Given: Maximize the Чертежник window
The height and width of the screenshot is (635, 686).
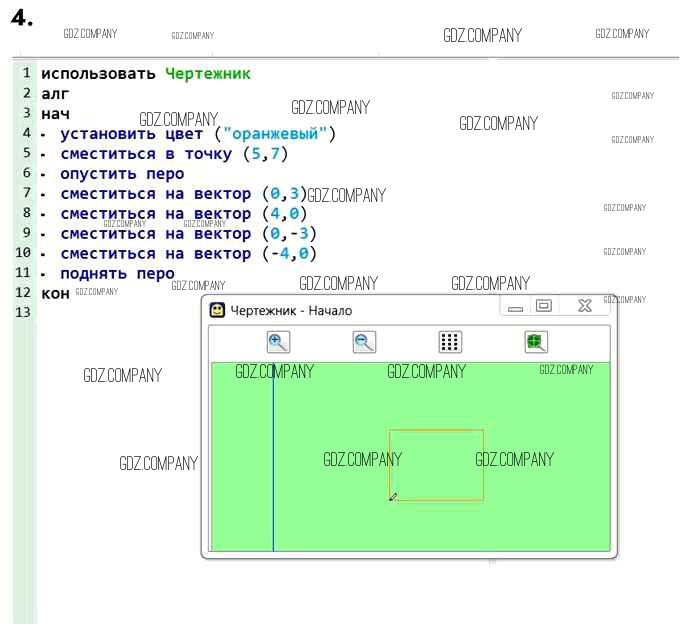Looking at the screenshot, I should 544,307.
